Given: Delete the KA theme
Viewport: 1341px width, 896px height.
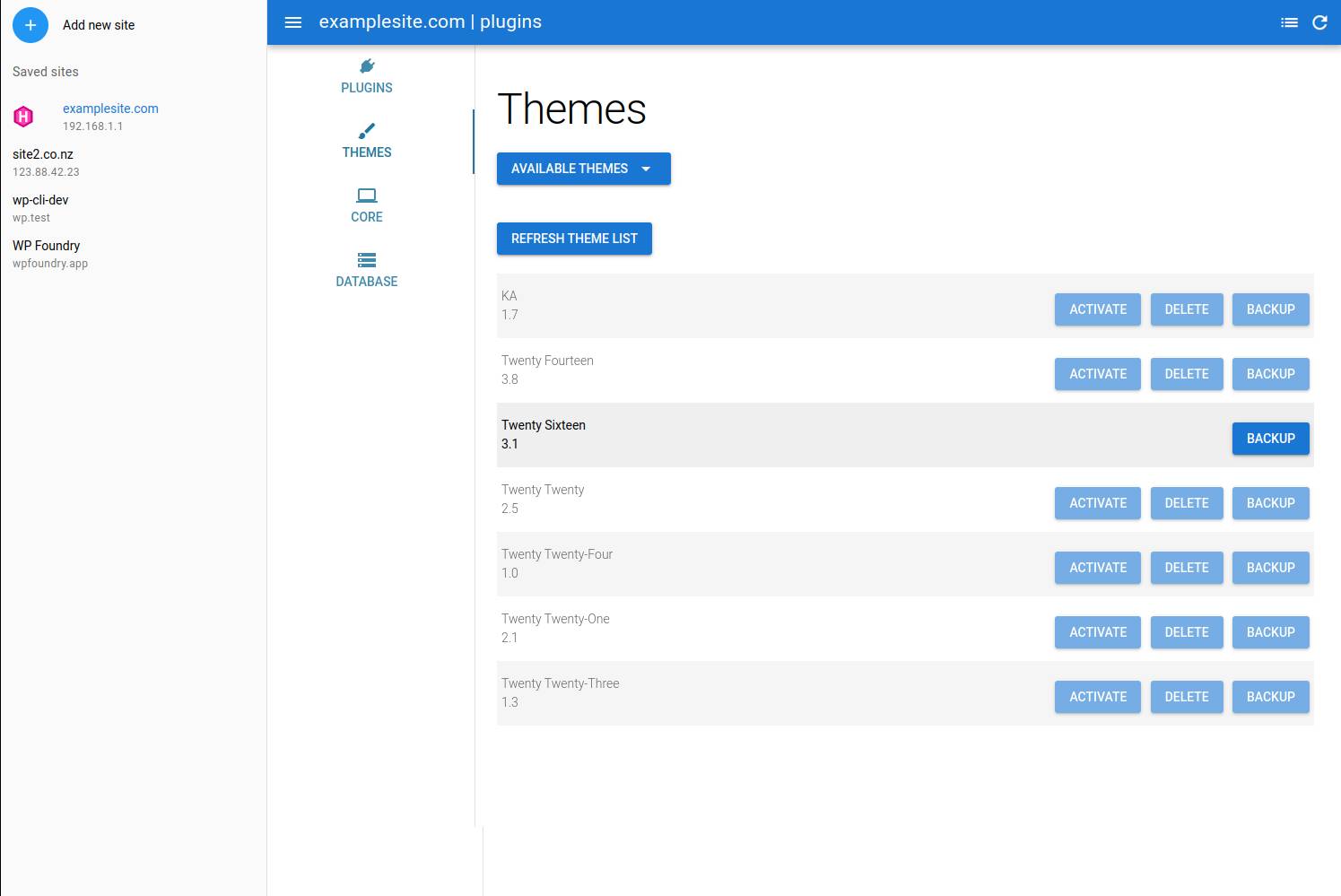Looking at the screenshot, I should [1186, 309].
